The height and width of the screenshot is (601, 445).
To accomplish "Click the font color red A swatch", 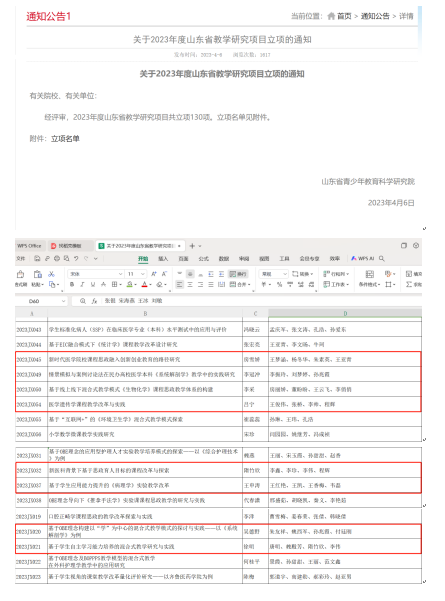I will (145, 284).
